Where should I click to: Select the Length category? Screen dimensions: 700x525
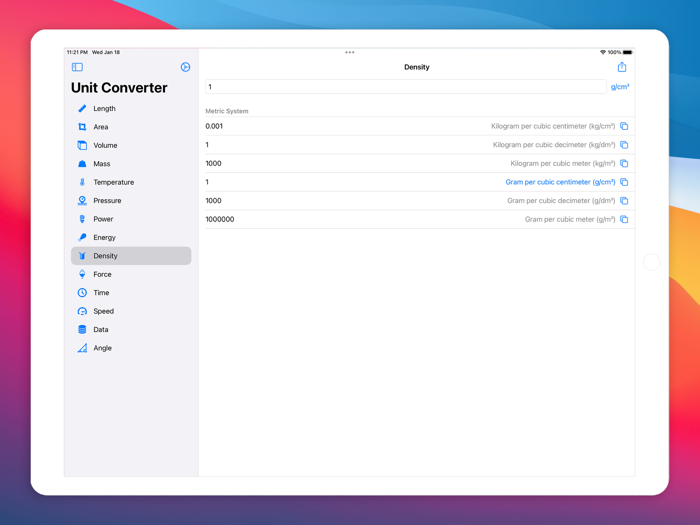pos(131,108)
